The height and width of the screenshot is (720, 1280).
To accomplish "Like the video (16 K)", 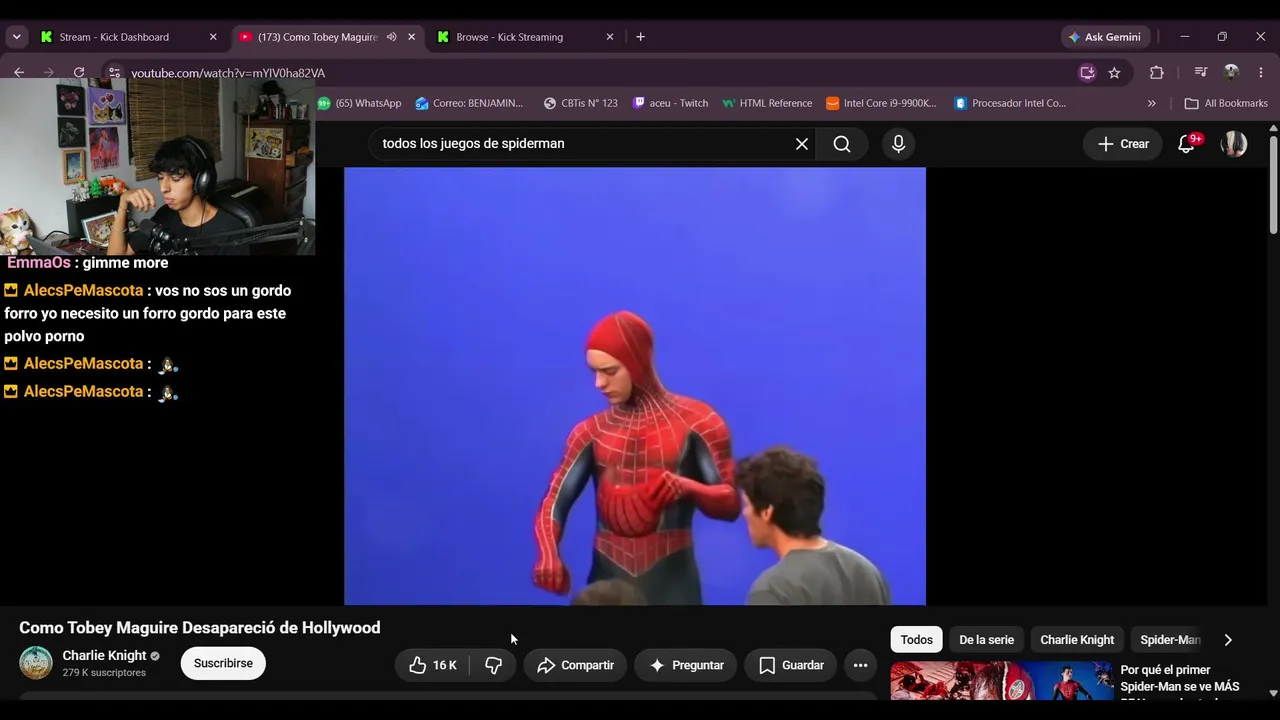I will click(x=433, y=665).
